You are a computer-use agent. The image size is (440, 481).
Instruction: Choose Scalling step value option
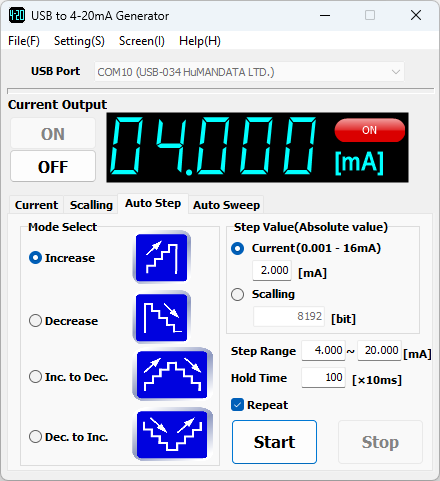tap(237, 294)
